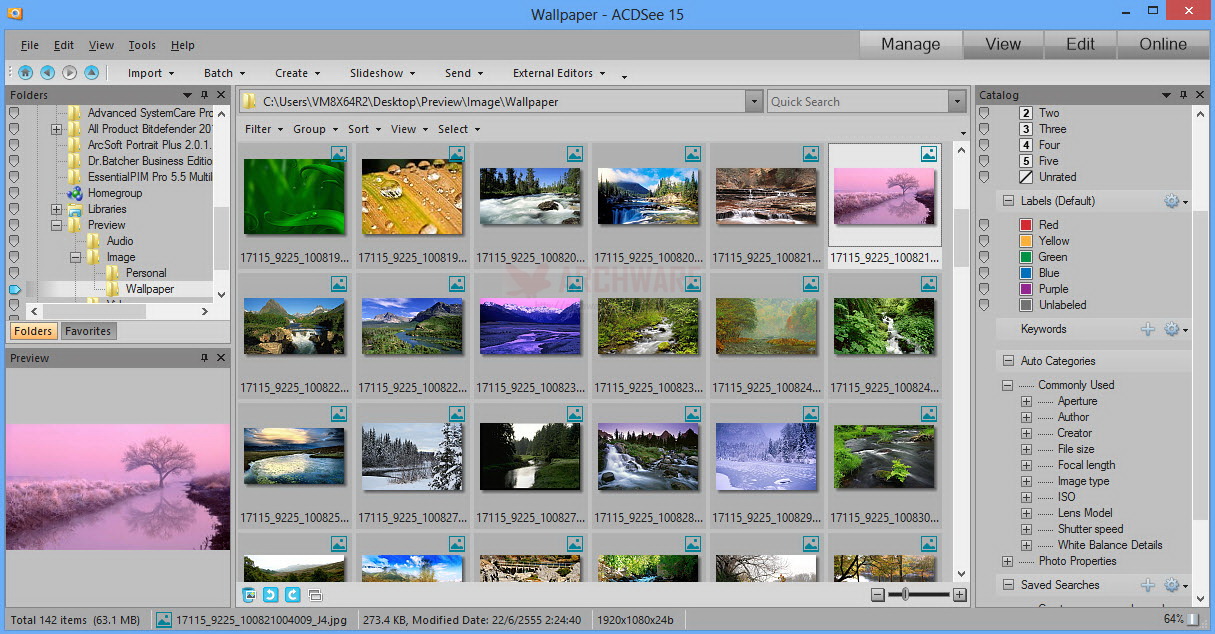
Task: Click the Quick Search field
Action: (857, 101)
